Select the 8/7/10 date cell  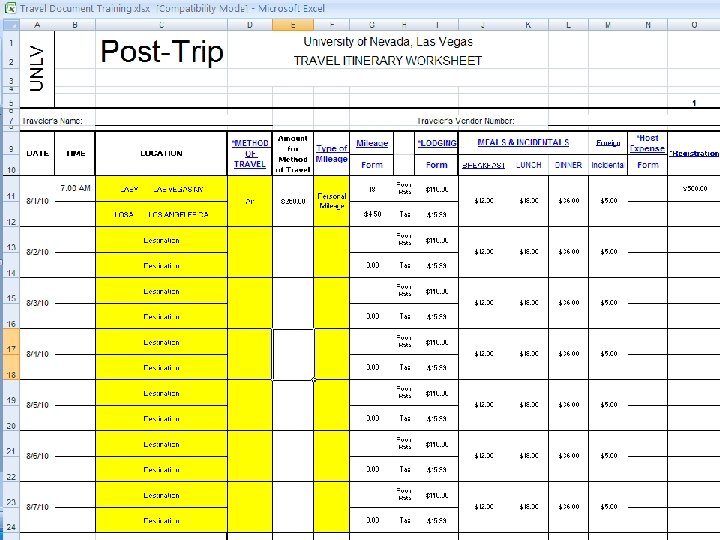(38, 507)
